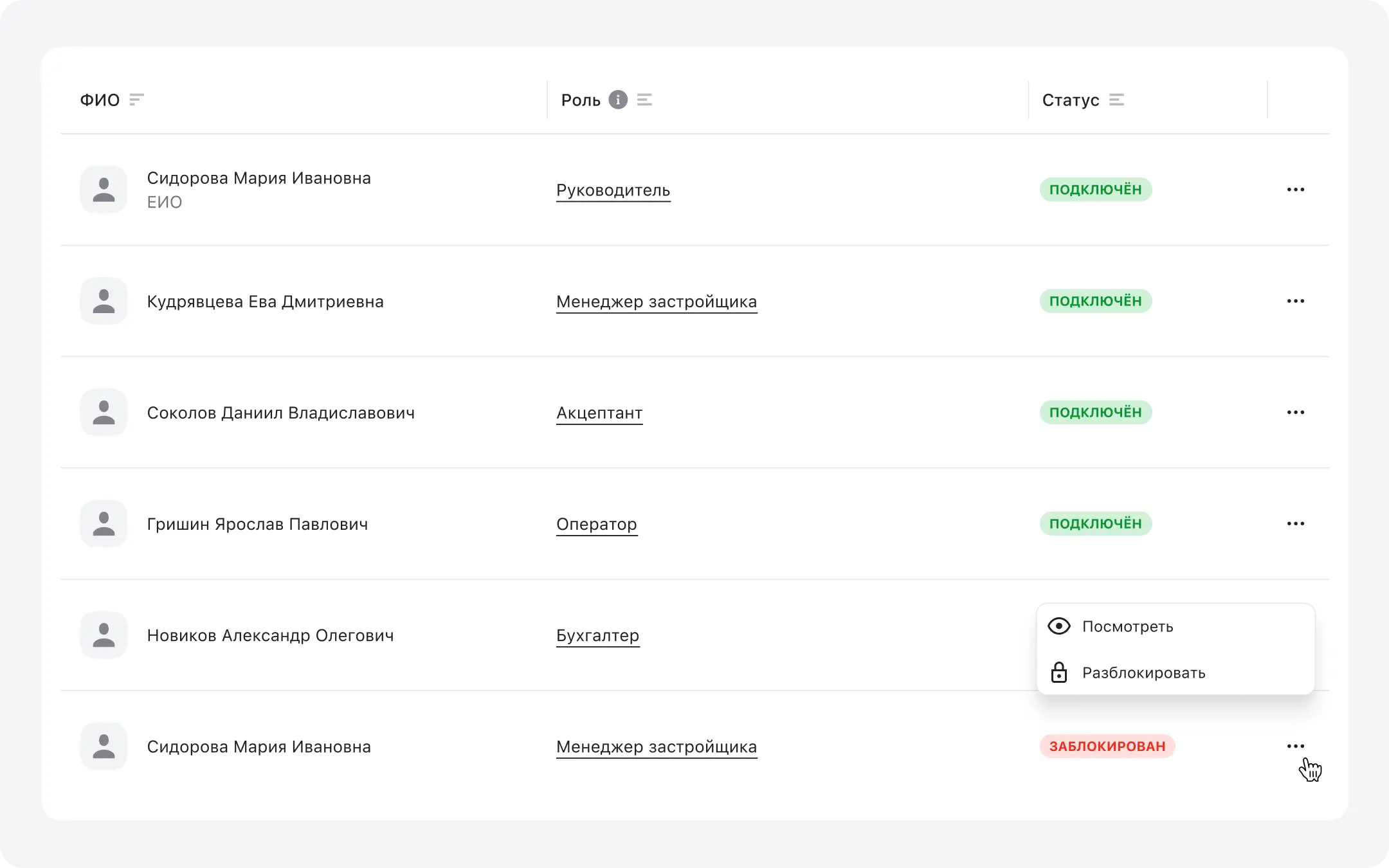
Task: Open three-dot menu for Руководитель row
Action: 1295,190
